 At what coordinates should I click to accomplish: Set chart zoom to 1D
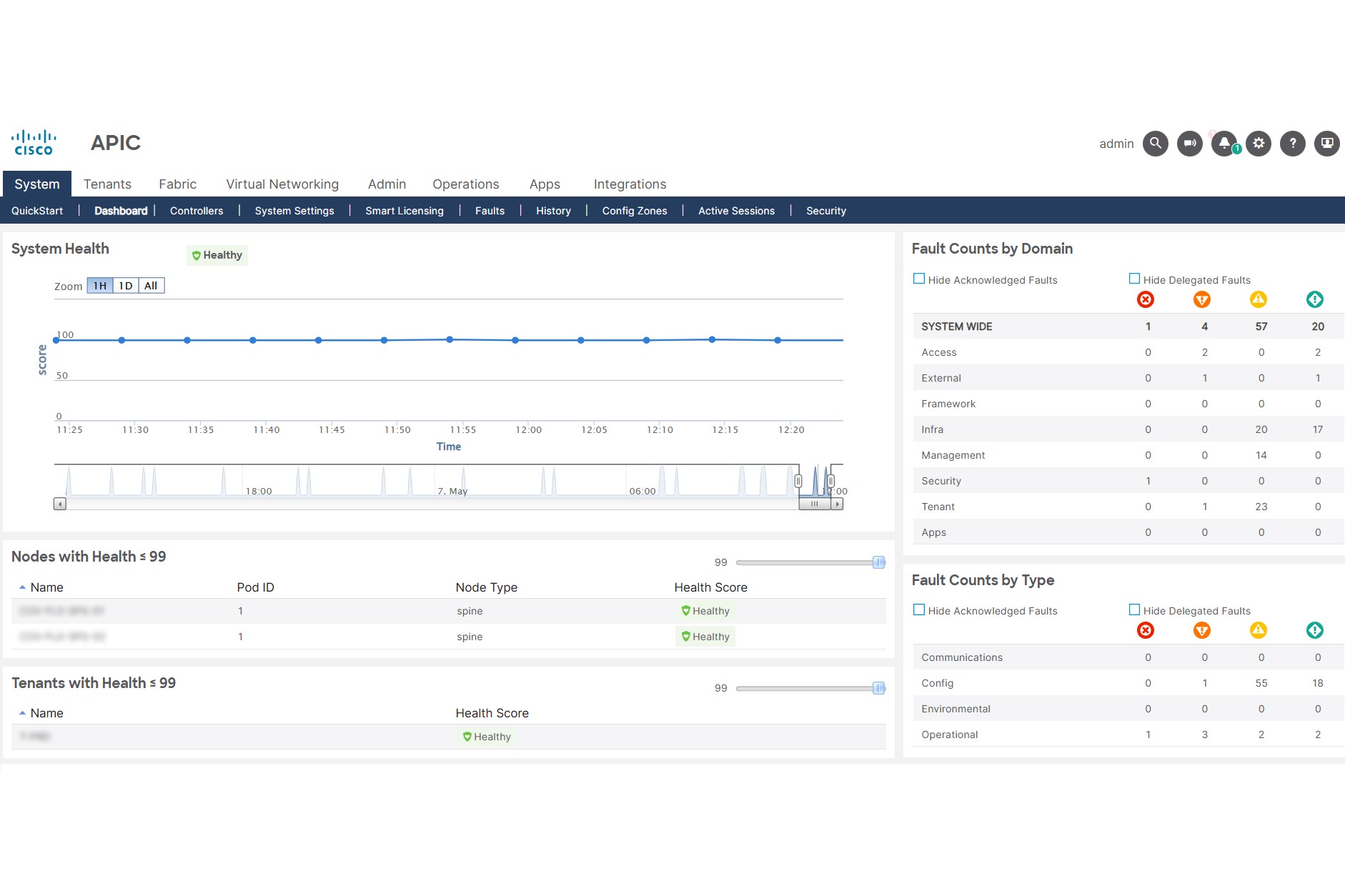click(126, 286)
